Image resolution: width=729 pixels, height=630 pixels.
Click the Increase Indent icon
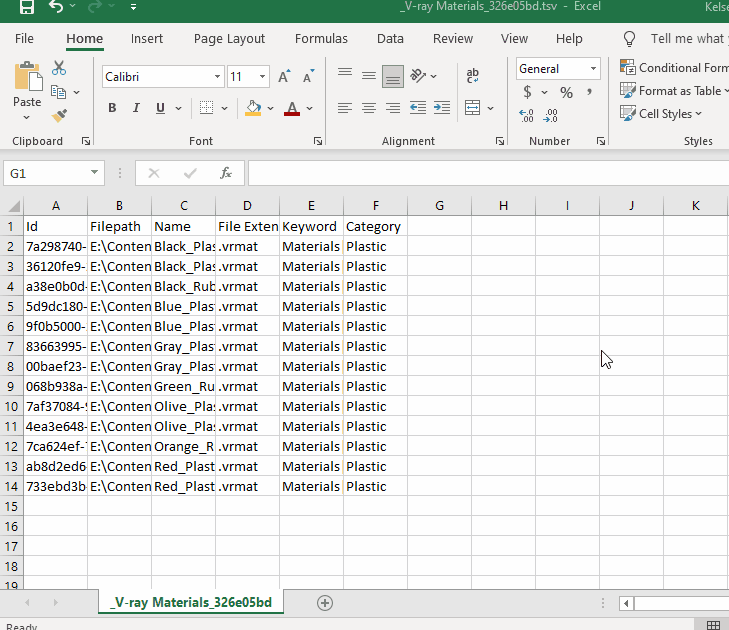(x=440, y=108)
